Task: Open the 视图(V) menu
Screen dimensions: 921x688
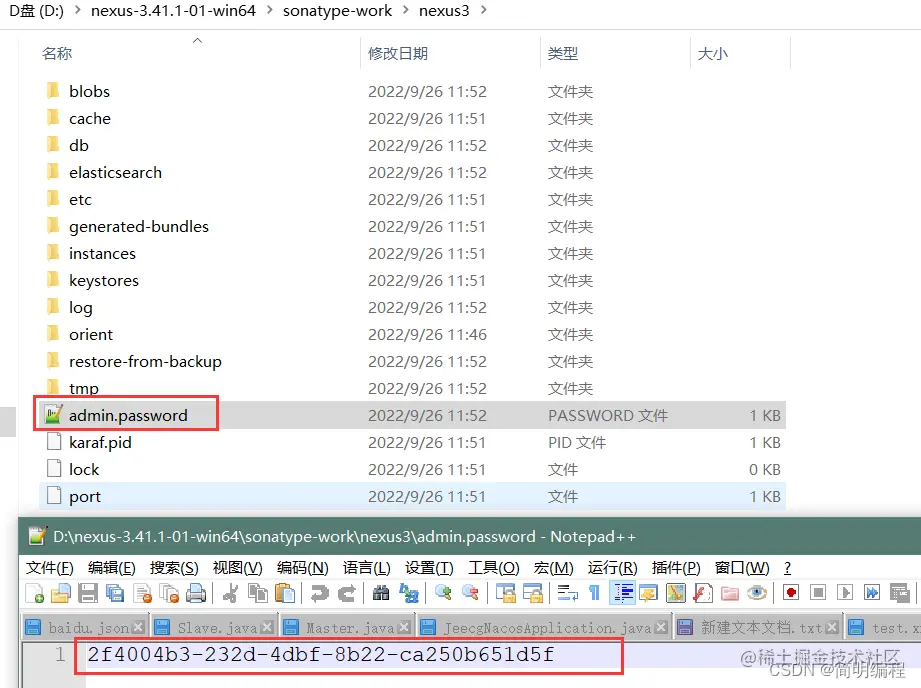Action: point(237,568)
